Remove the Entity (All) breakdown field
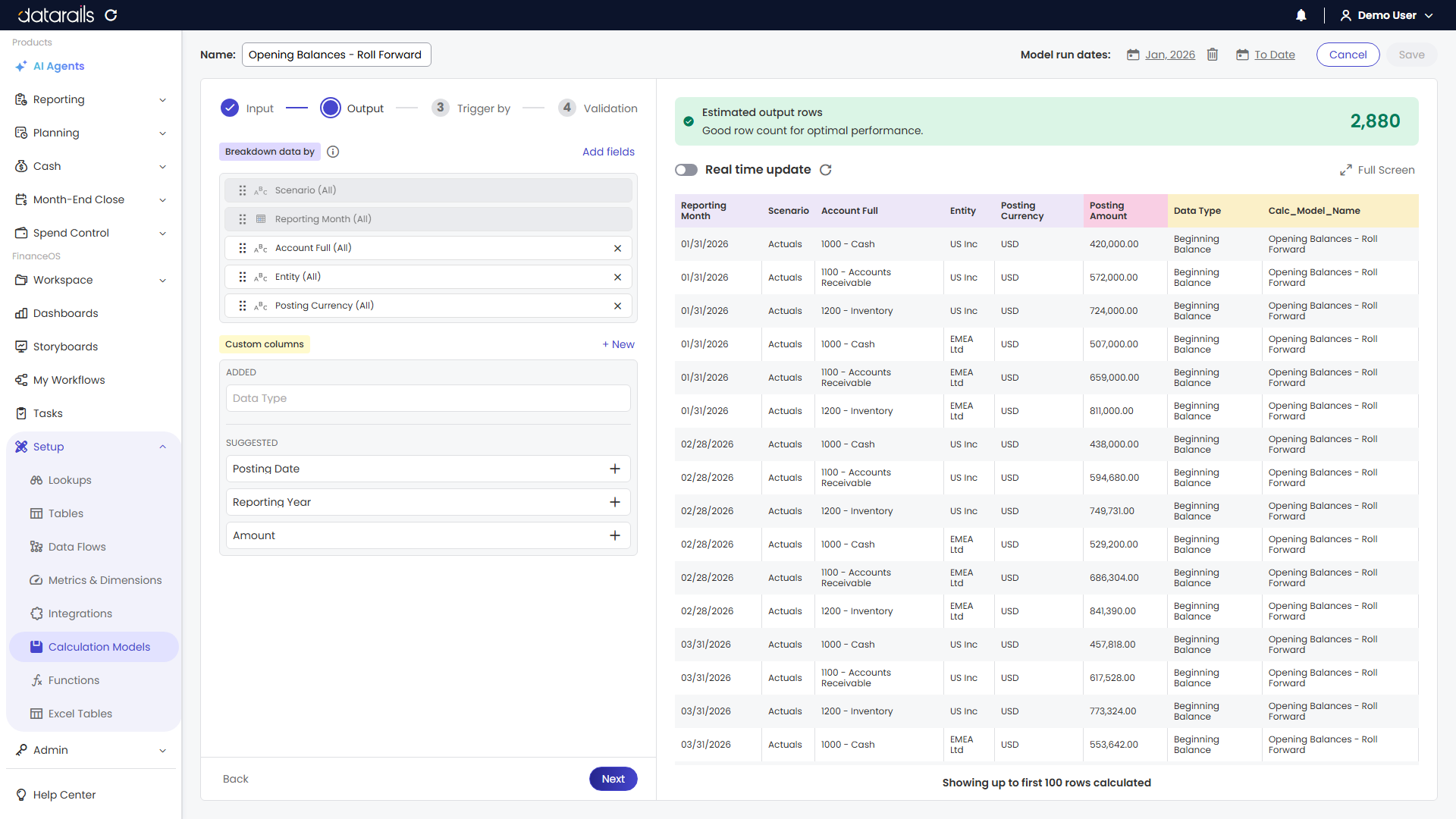1456x819 pixels. point(617,278)
